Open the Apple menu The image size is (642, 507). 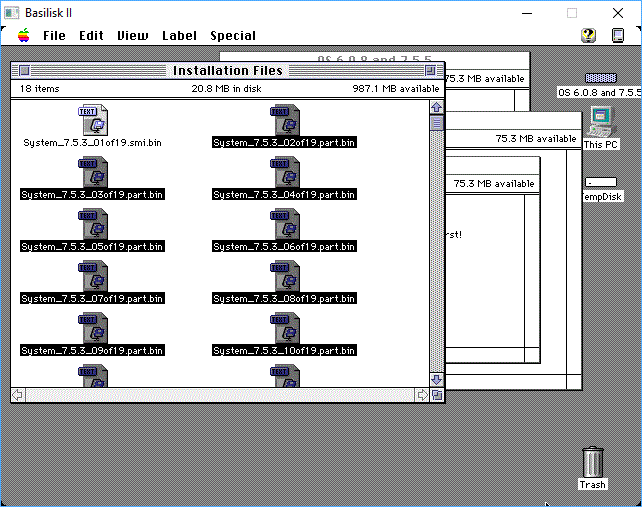click(24, 36)
